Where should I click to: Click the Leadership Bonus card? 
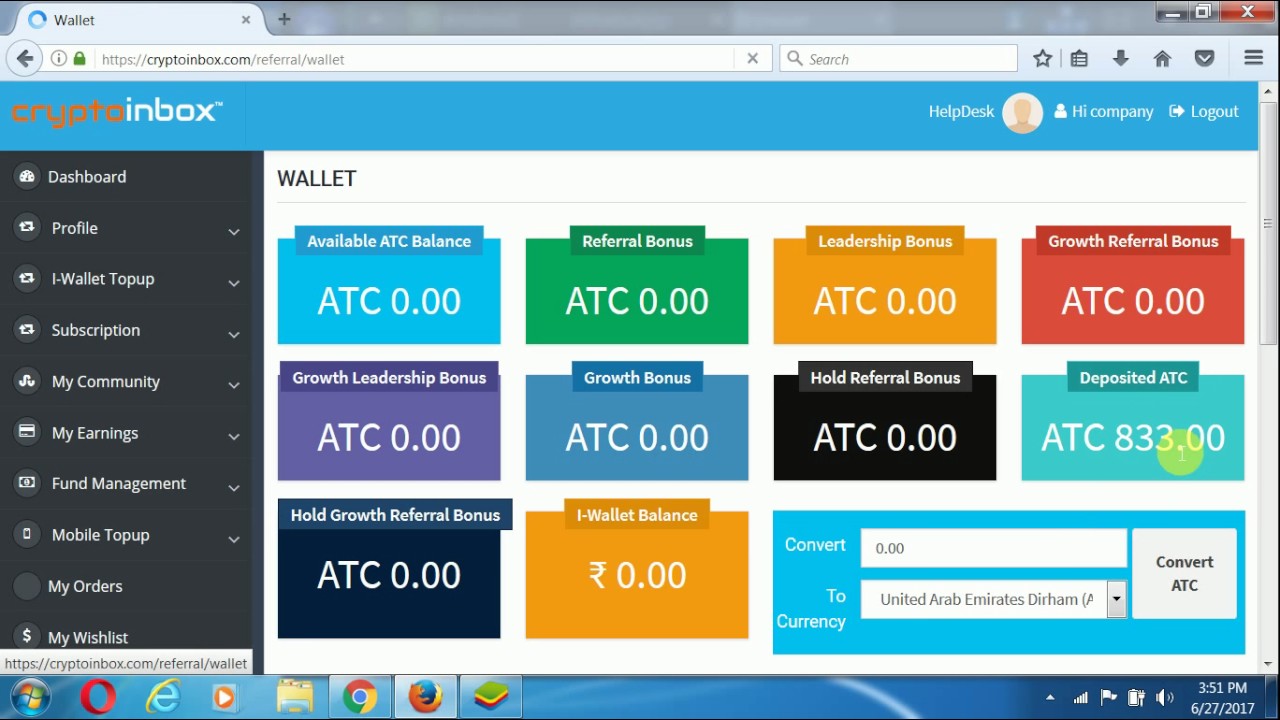pyautogui.click(x=885, y=286)
